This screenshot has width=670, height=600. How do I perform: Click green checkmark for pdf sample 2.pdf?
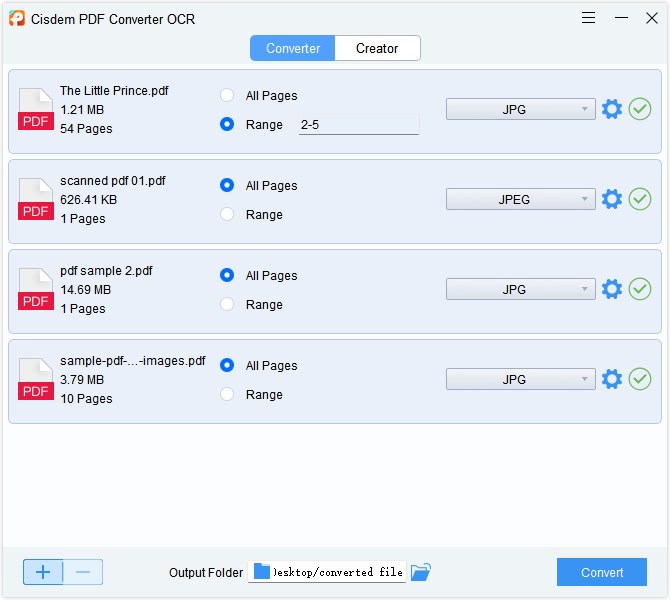coord(640,289)
